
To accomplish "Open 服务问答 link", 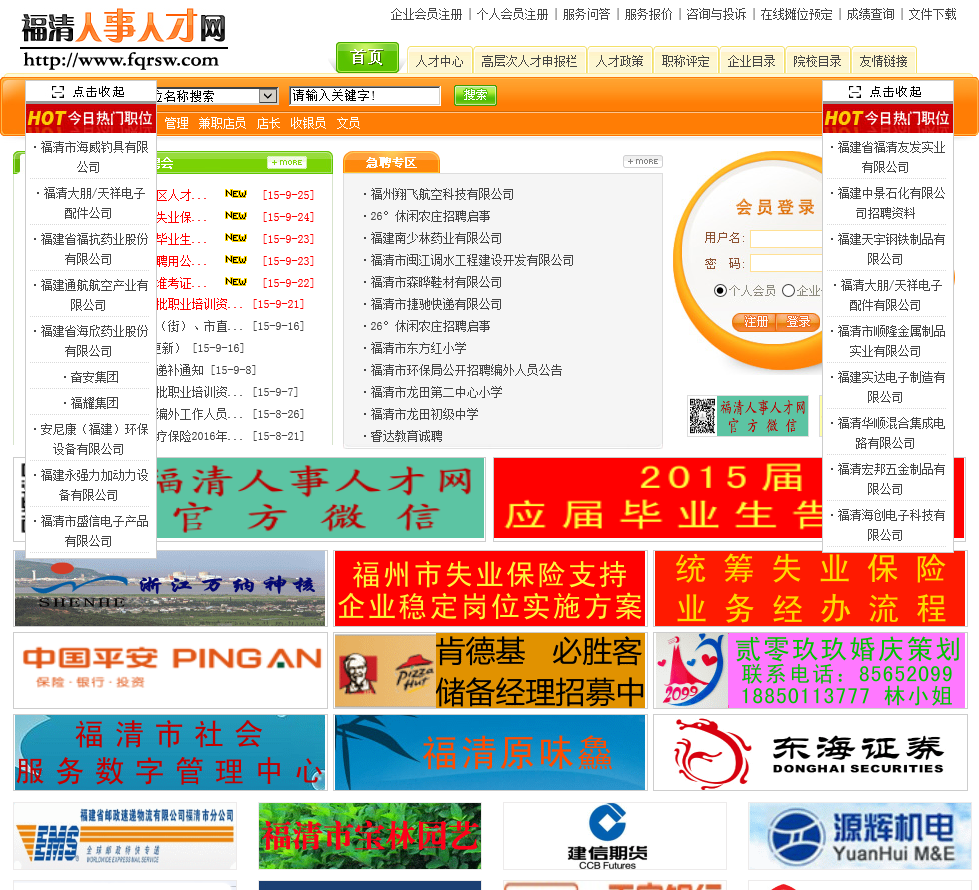I will click(586, 14).
